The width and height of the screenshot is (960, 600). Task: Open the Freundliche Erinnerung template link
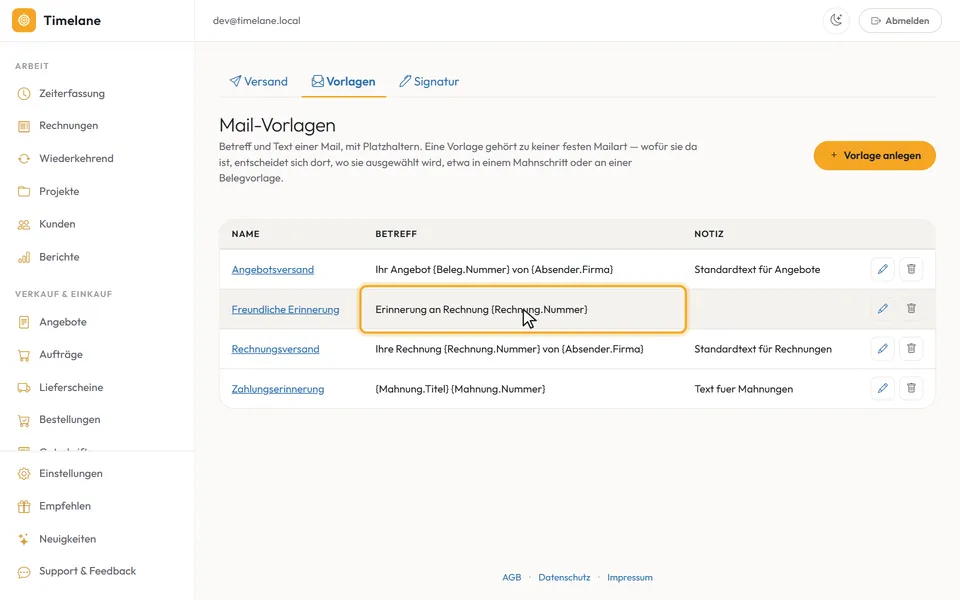(285, 309)
